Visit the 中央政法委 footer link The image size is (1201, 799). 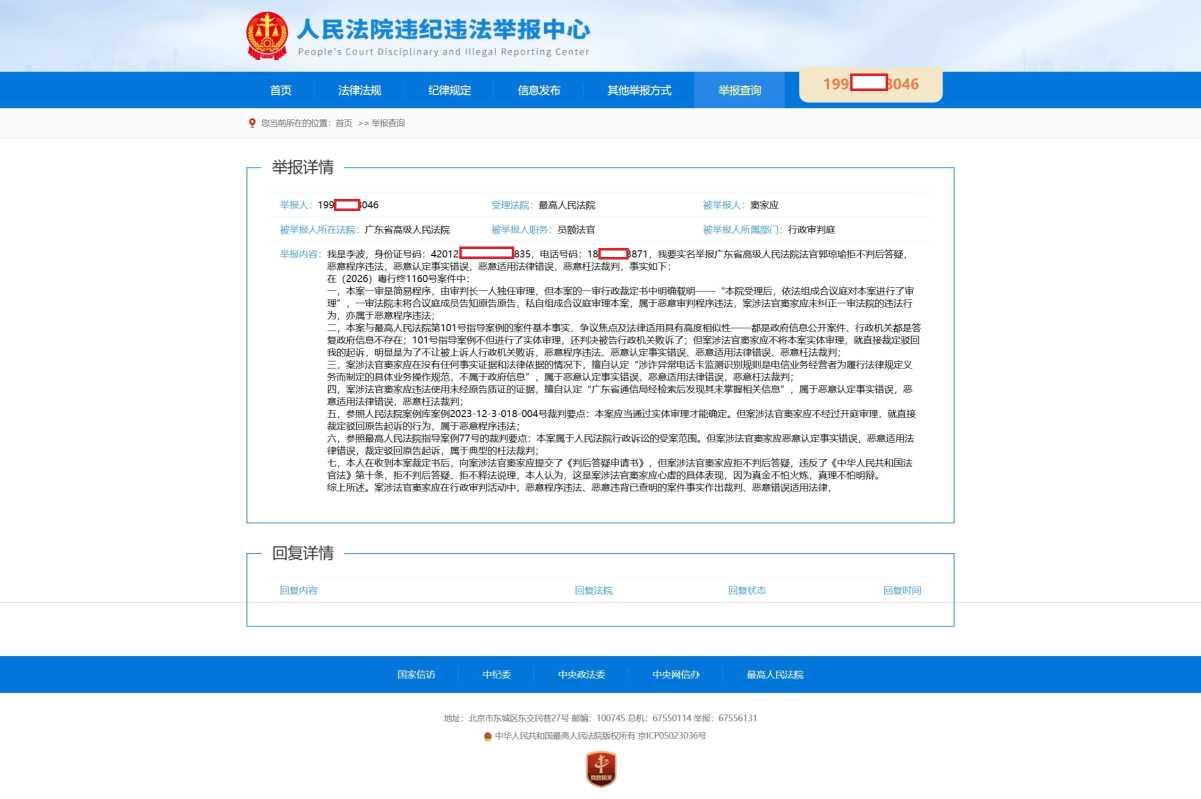pos(582,675)
